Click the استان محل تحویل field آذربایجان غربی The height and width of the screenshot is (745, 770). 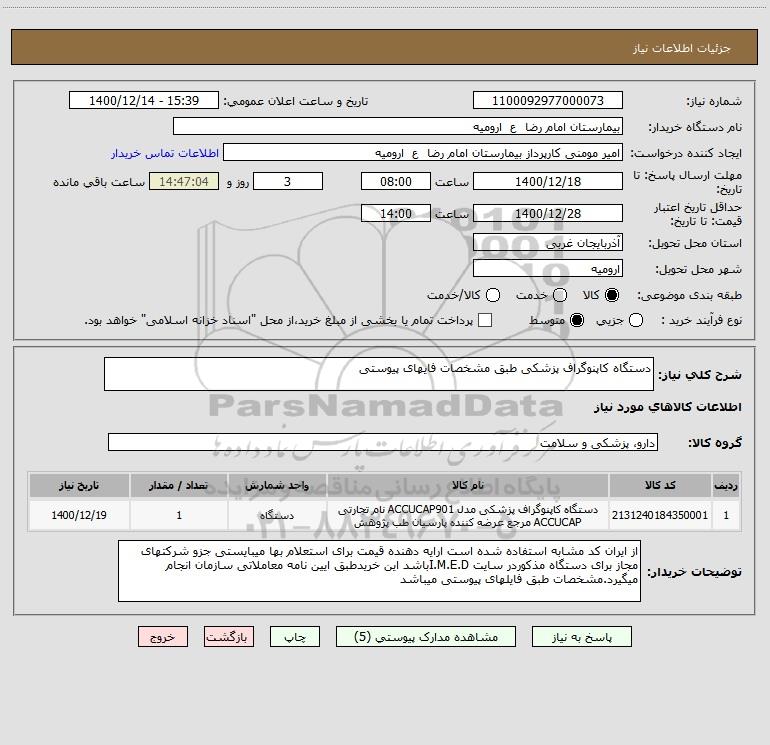[x=548, y=242]
